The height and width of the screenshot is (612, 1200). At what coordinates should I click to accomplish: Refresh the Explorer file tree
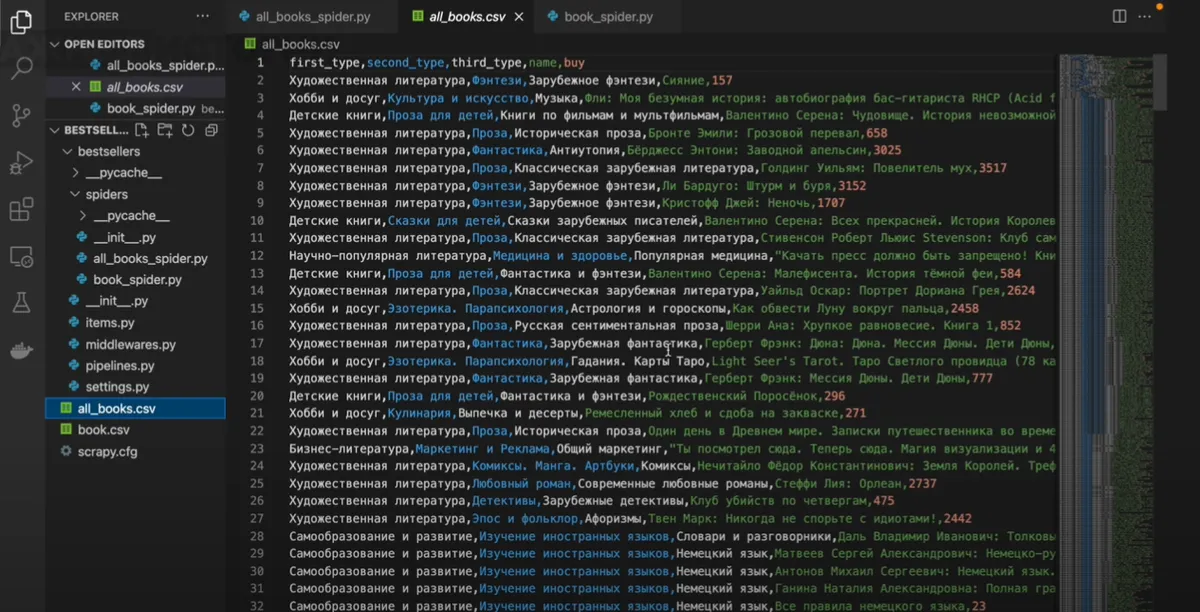coord(188,130)
